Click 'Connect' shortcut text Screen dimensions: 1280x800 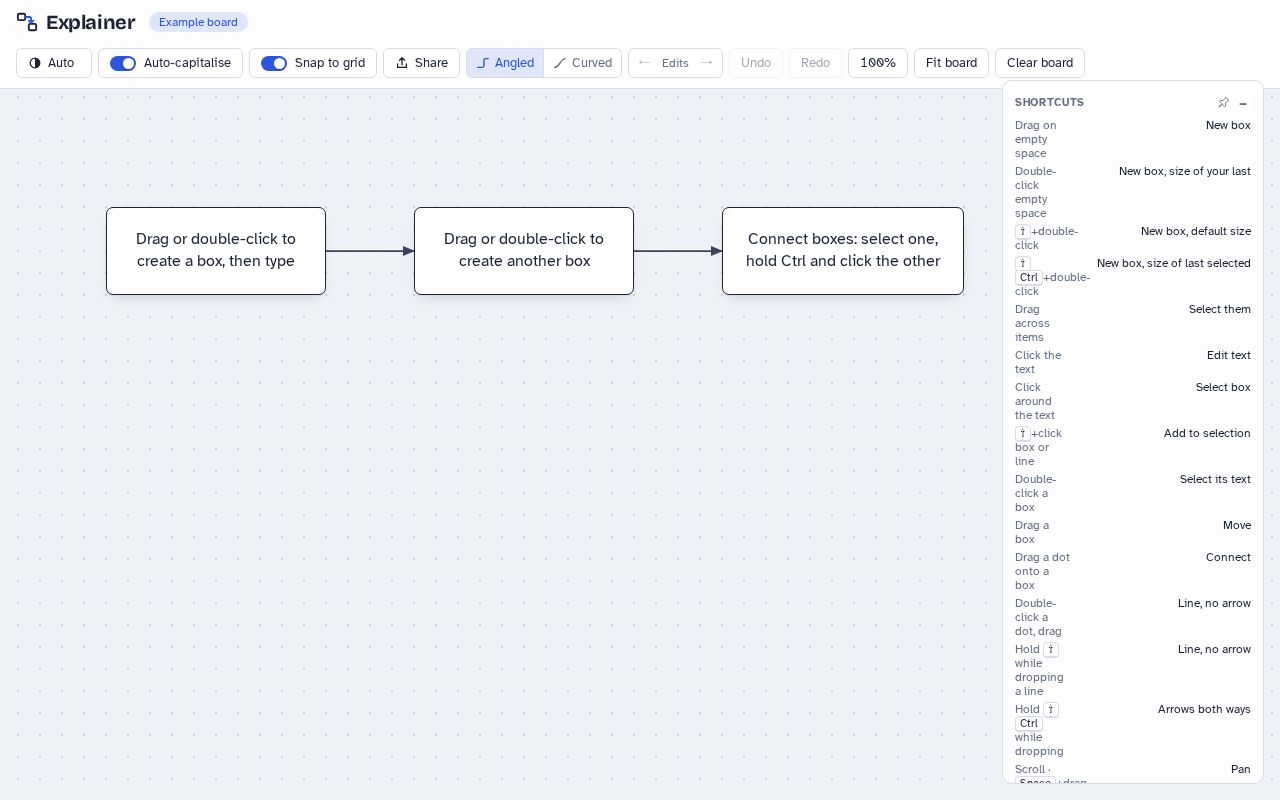(x=1228, y=557)
